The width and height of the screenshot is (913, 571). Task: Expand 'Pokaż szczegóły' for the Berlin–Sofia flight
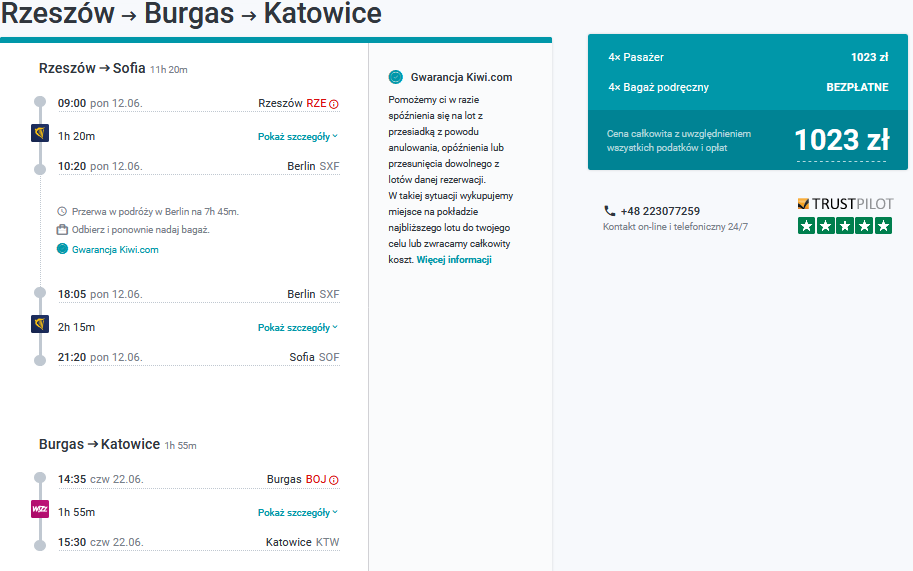(x=298, y=328)
